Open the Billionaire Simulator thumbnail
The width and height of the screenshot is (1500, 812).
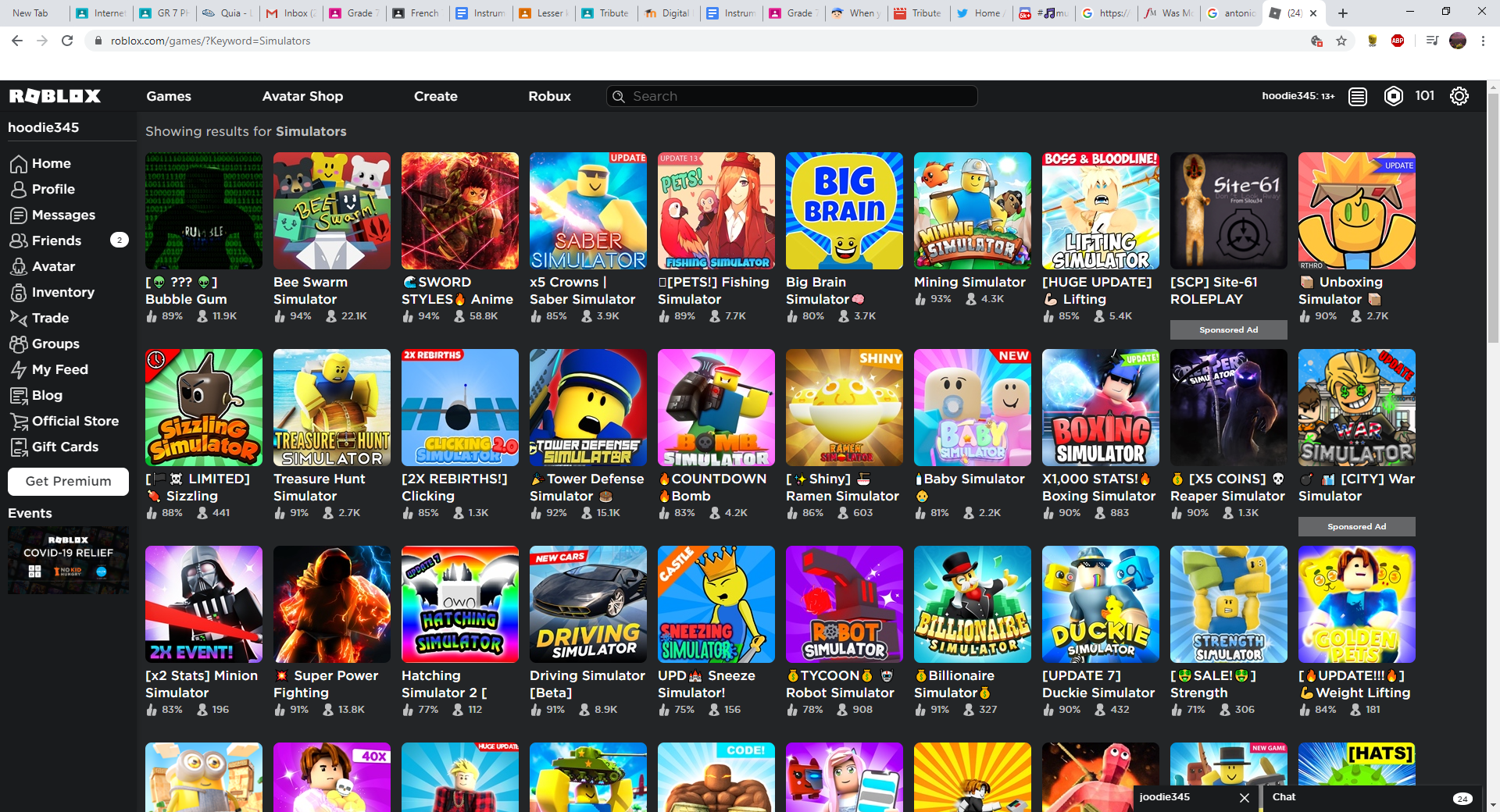tap(973, 604)
